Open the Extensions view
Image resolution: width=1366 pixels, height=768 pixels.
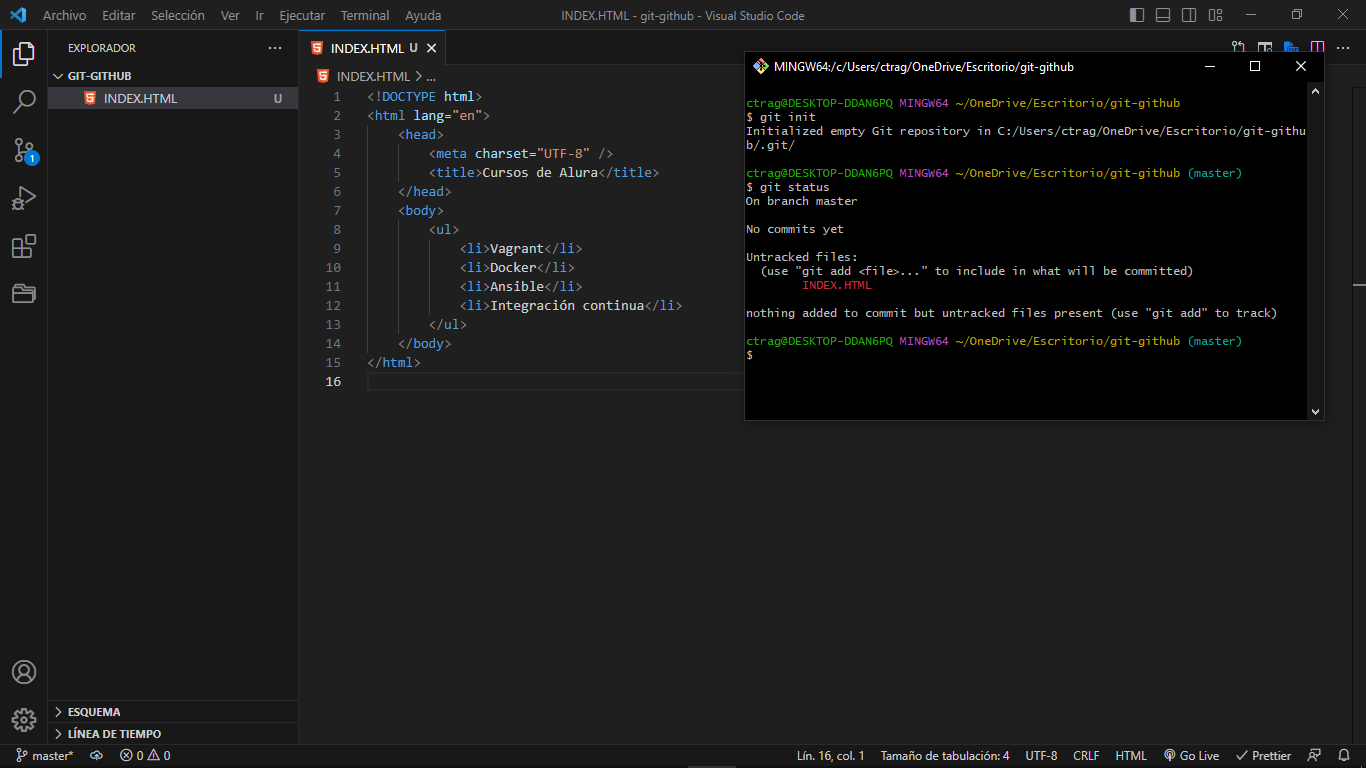click(24, 246)
